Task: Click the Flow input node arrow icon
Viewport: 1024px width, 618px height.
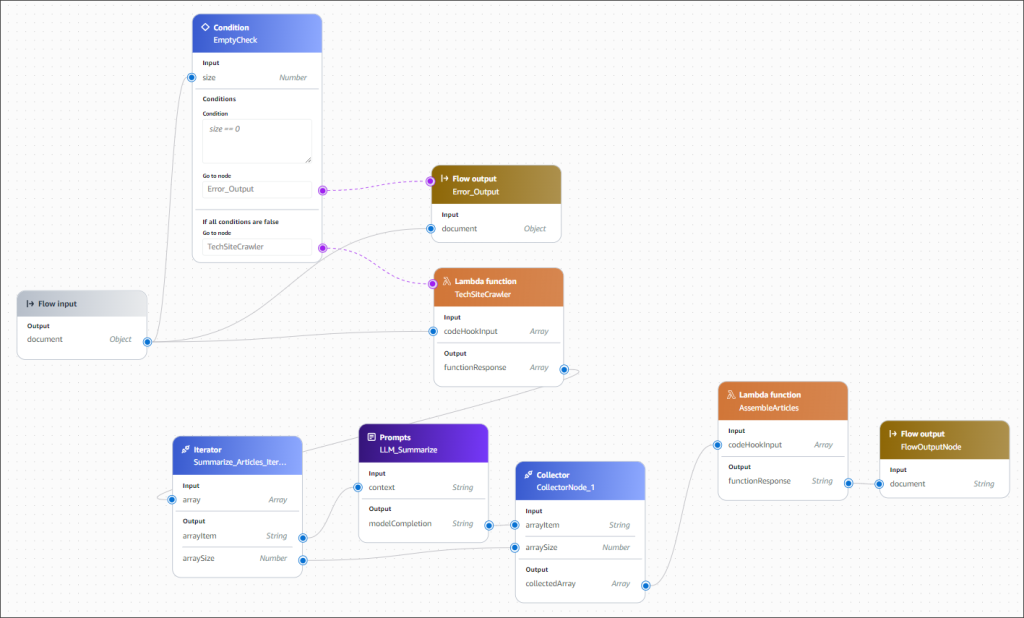Action: tap(30, 304)
